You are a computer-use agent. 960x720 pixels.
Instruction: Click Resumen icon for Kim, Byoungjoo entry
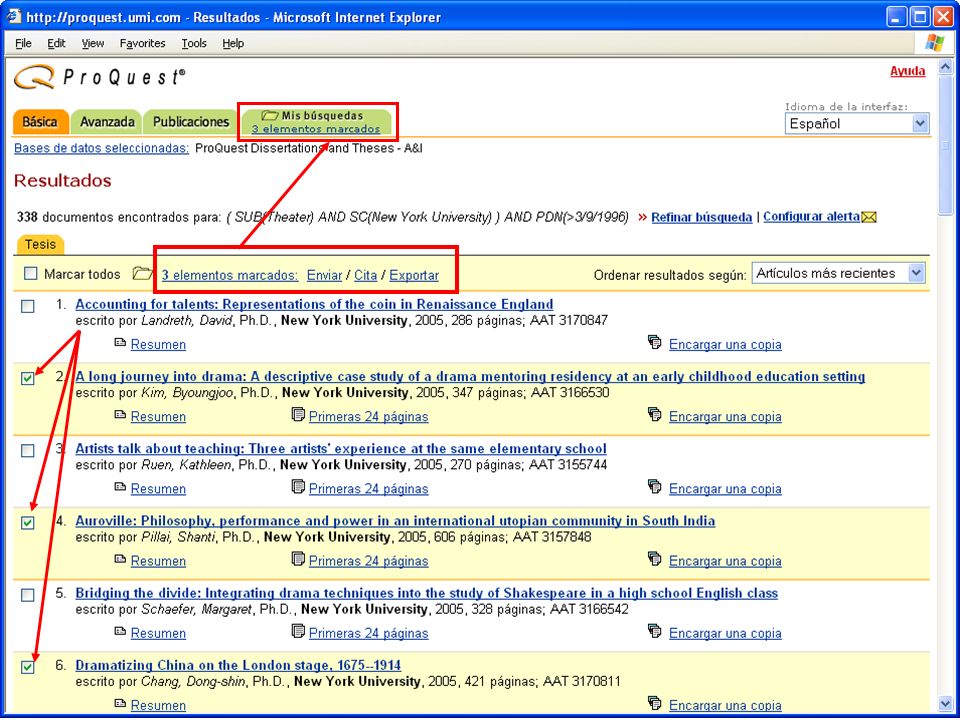[x=120, y=415]
